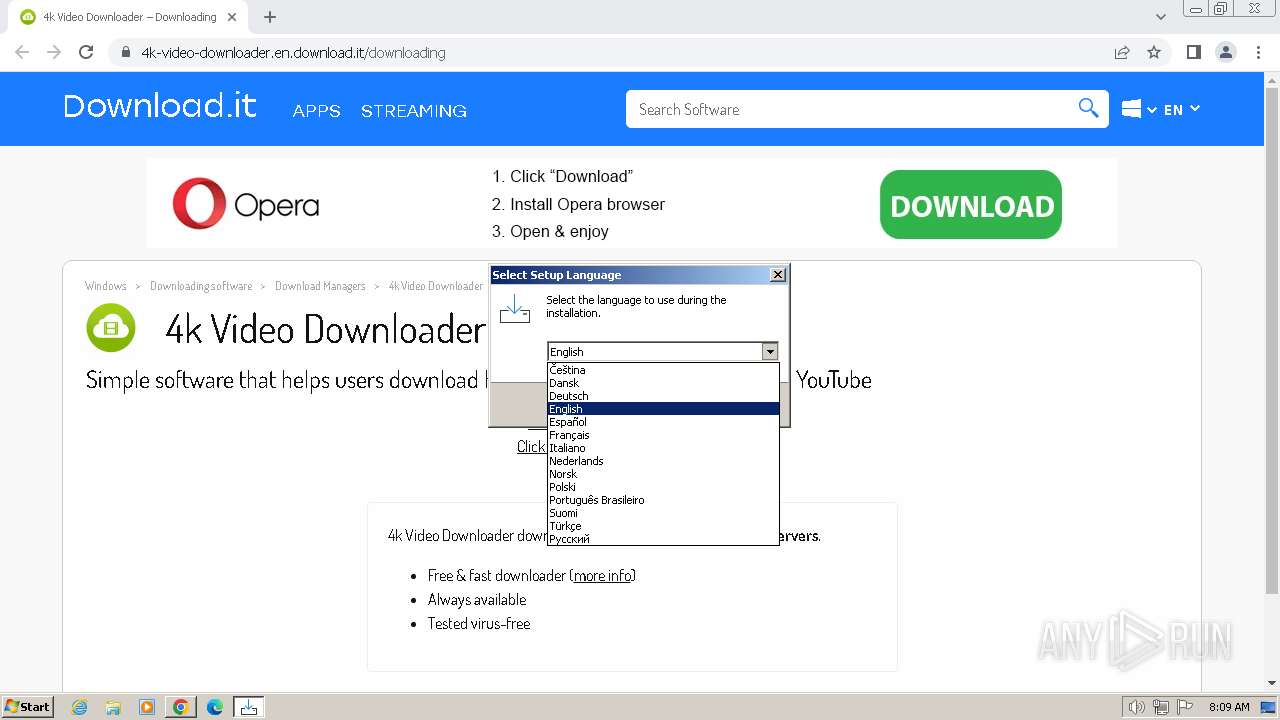The image size is (1280, 720).
Task: Click the Windows platform icon in header
Action: point(1131,109)
